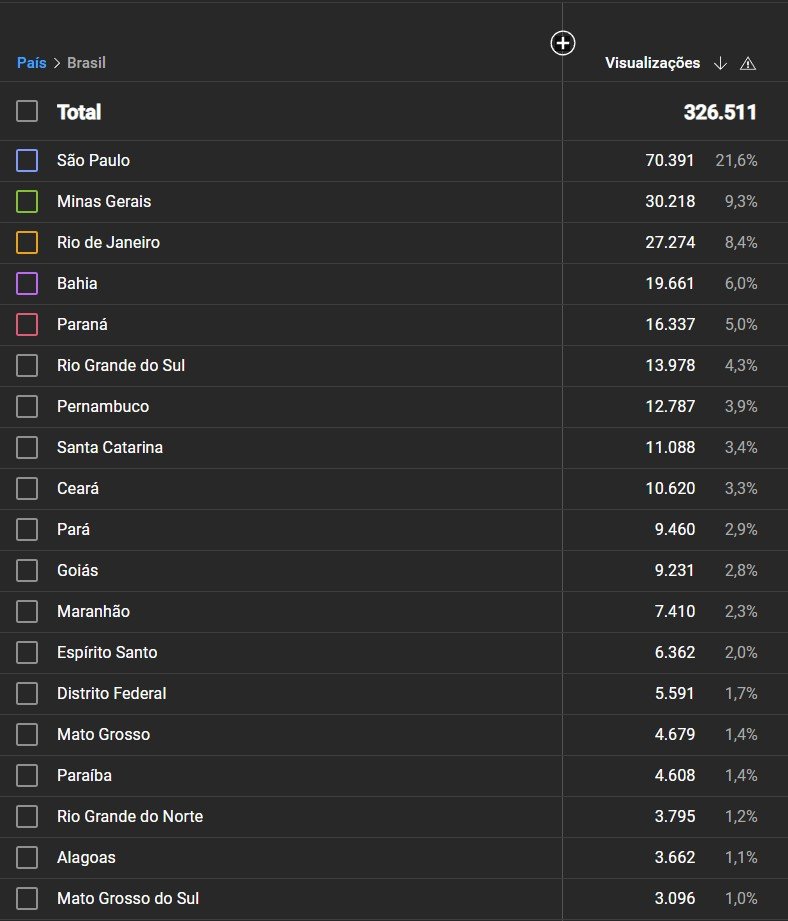The height and width of the screenshot is (921, 788).
Task: Toggle the Paraná red checkbox
Action: [x=27, y=324]
